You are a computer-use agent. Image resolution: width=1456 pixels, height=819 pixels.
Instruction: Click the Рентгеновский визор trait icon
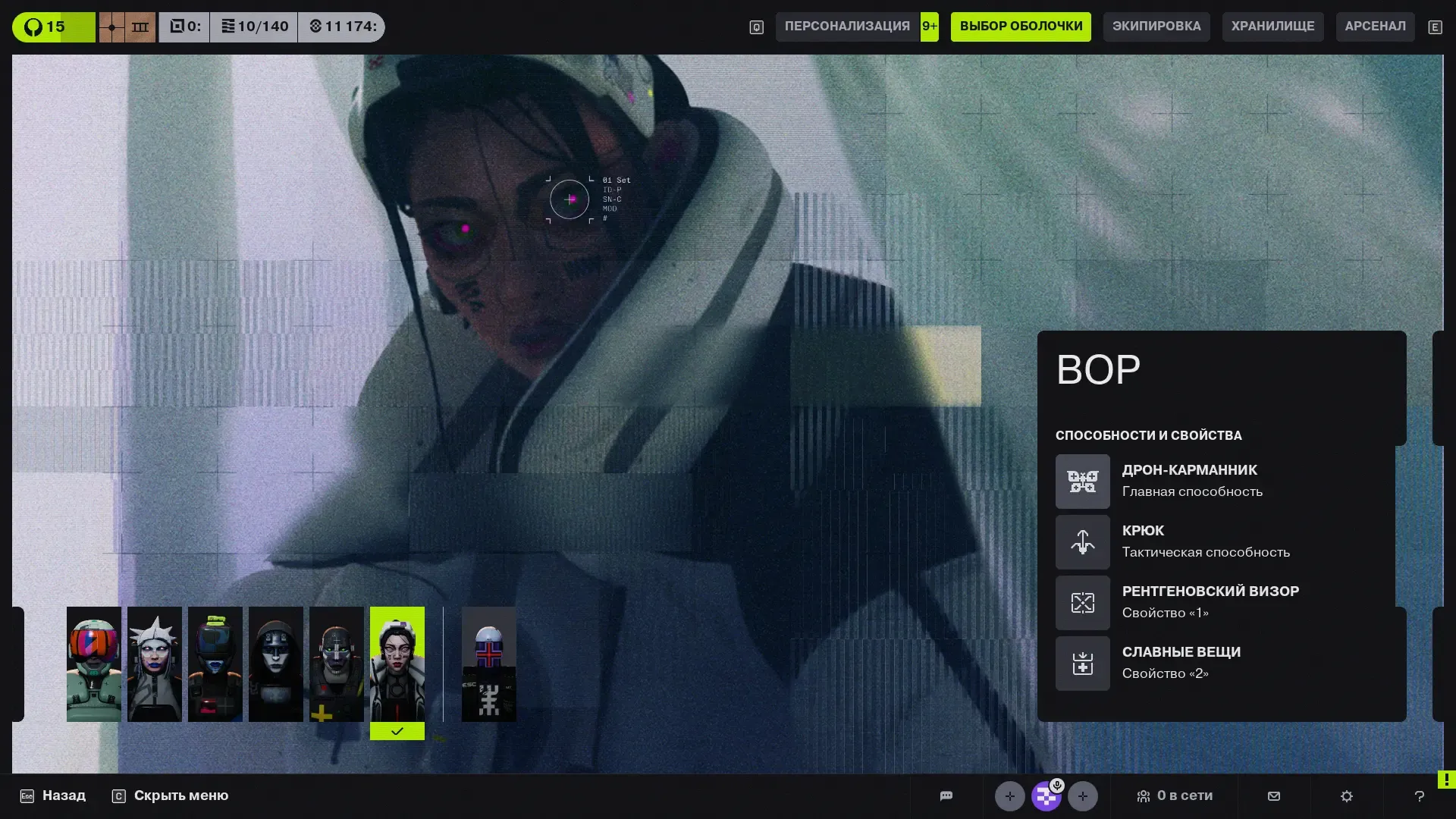1082,603
